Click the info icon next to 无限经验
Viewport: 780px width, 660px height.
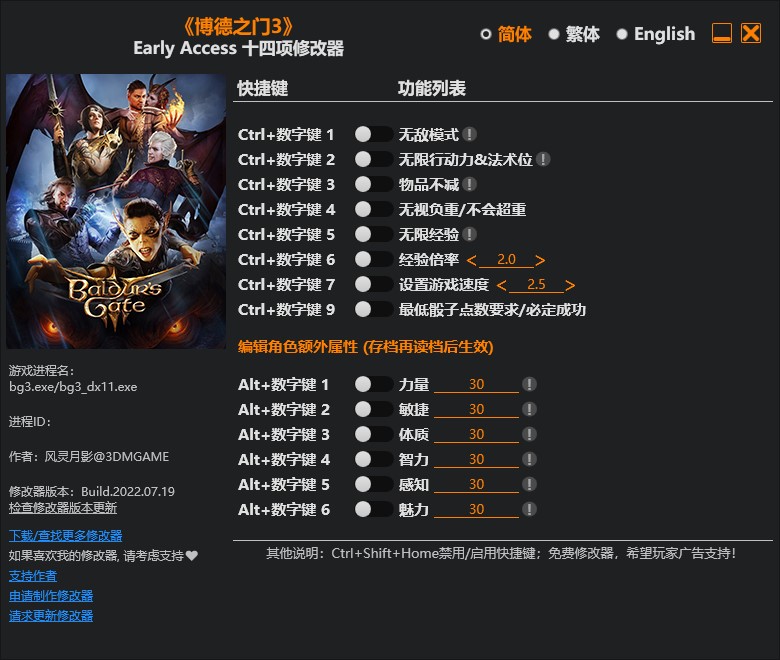[469, 234]
